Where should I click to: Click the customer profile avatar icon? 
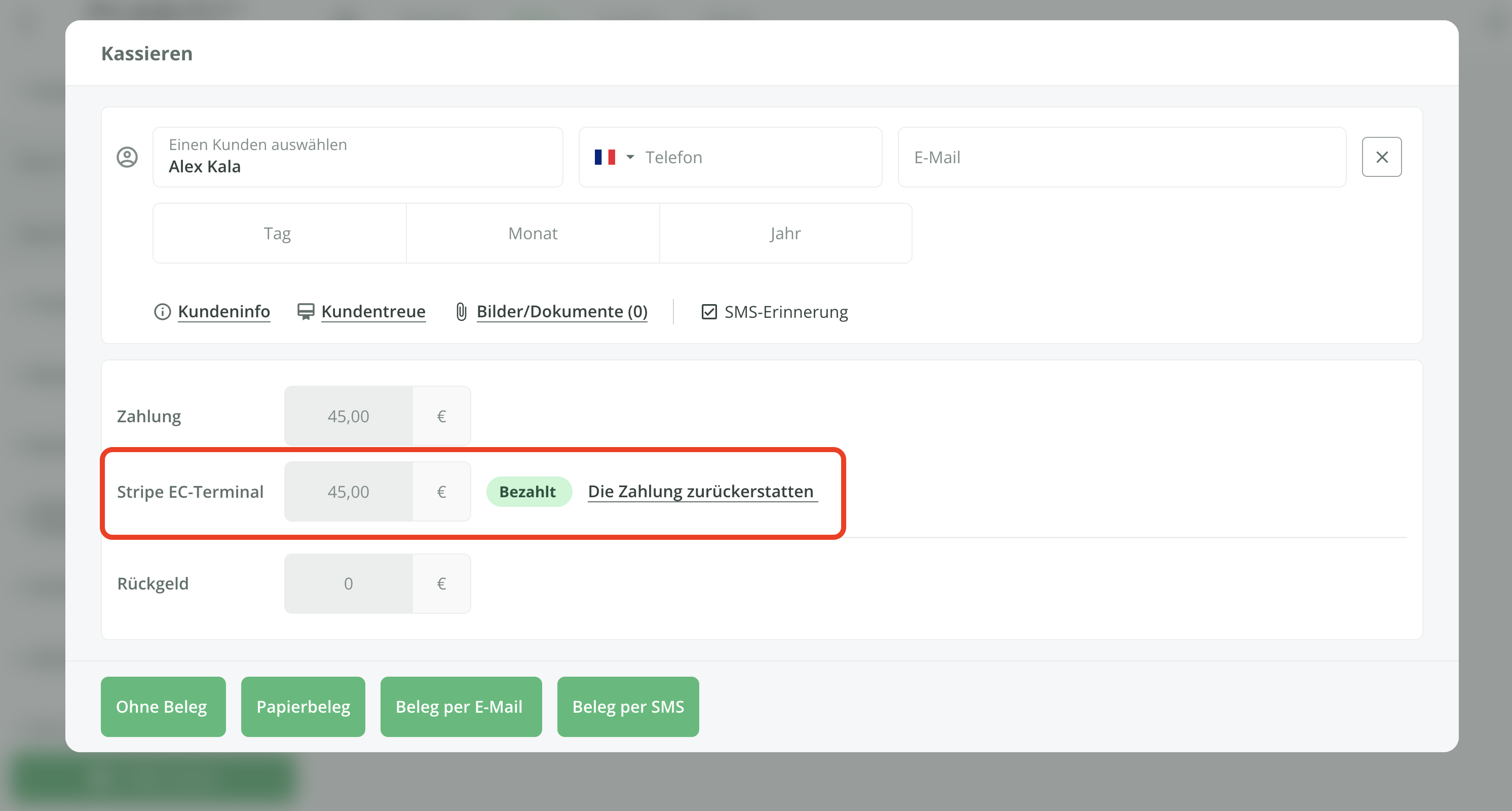(127, 157)
